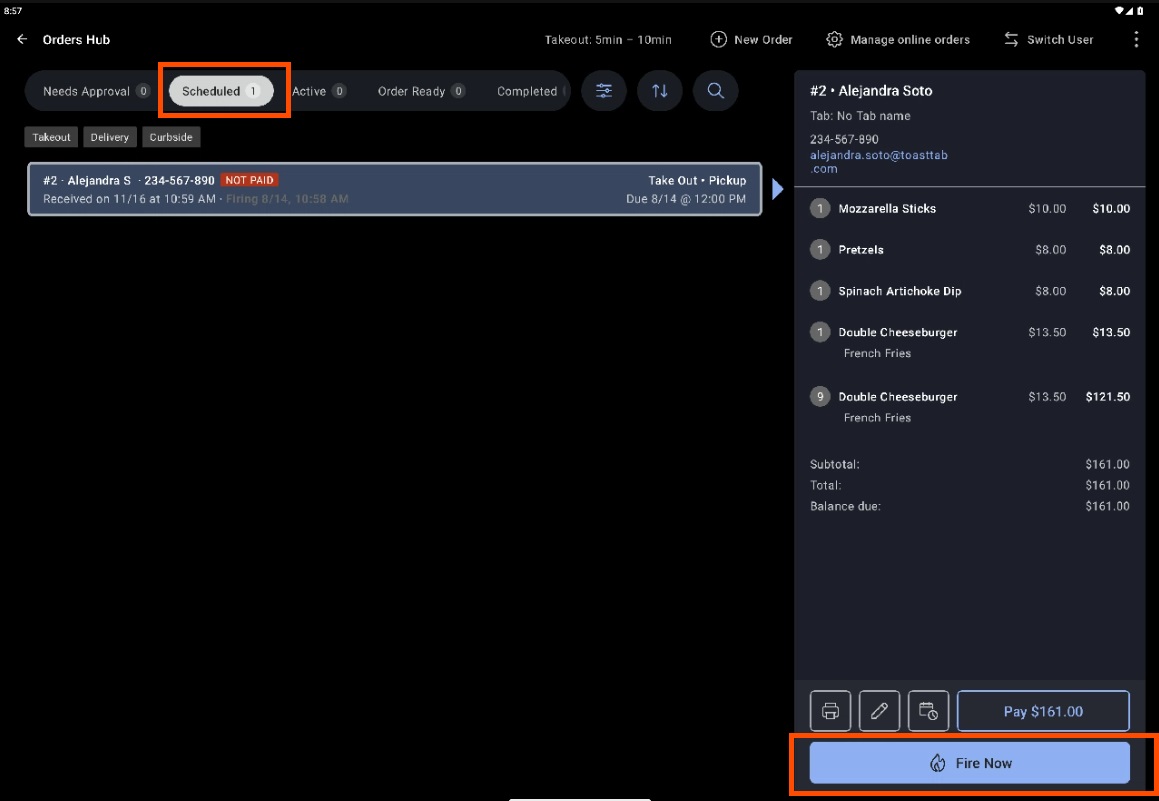Screen dimensions: 1159x801
Task: Click the print receipt icon
Action: tap(830, 711)
